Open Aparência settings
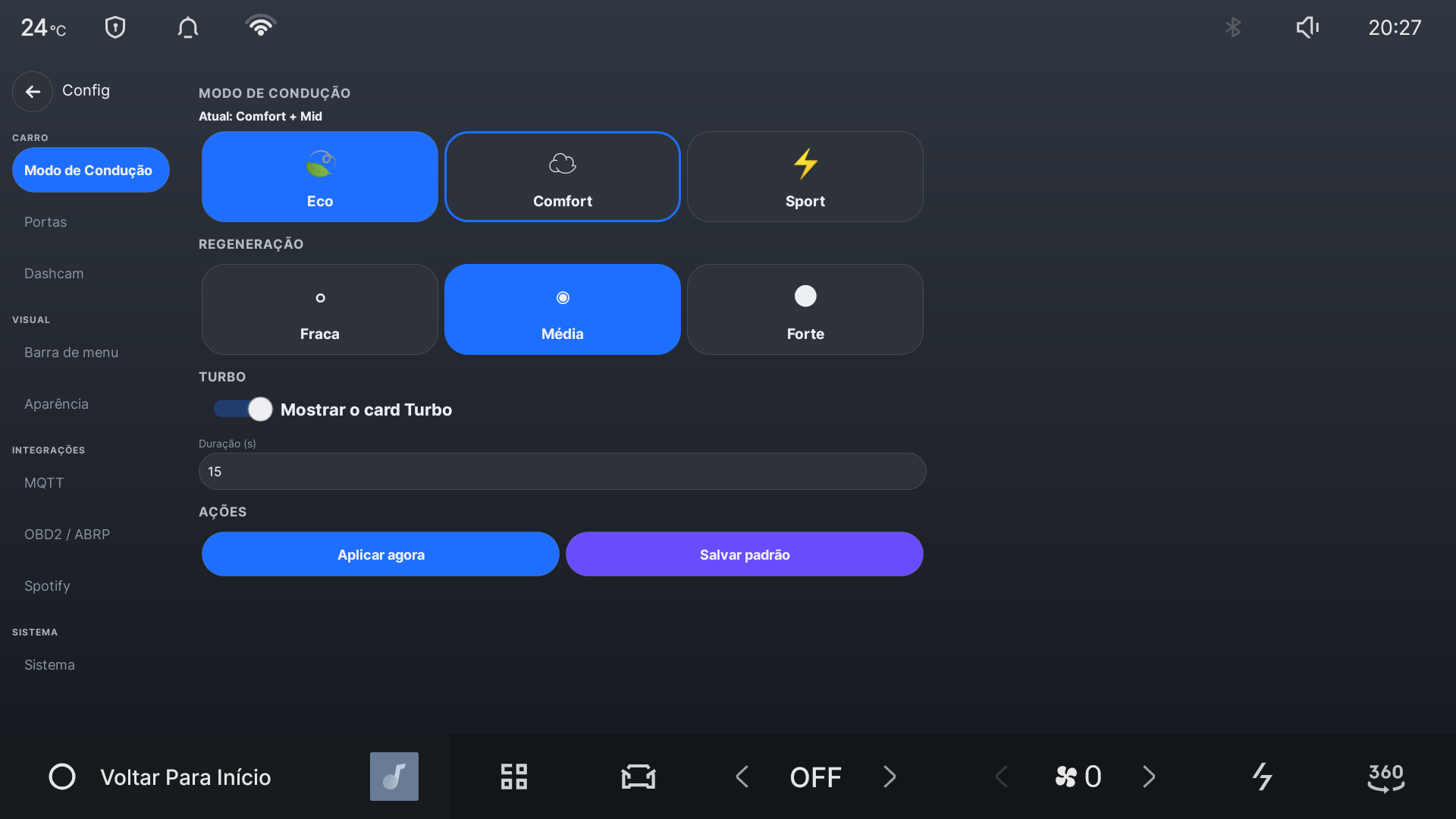Image resolution: width=1456 pixels, height=819 pixels. [56, 404]
